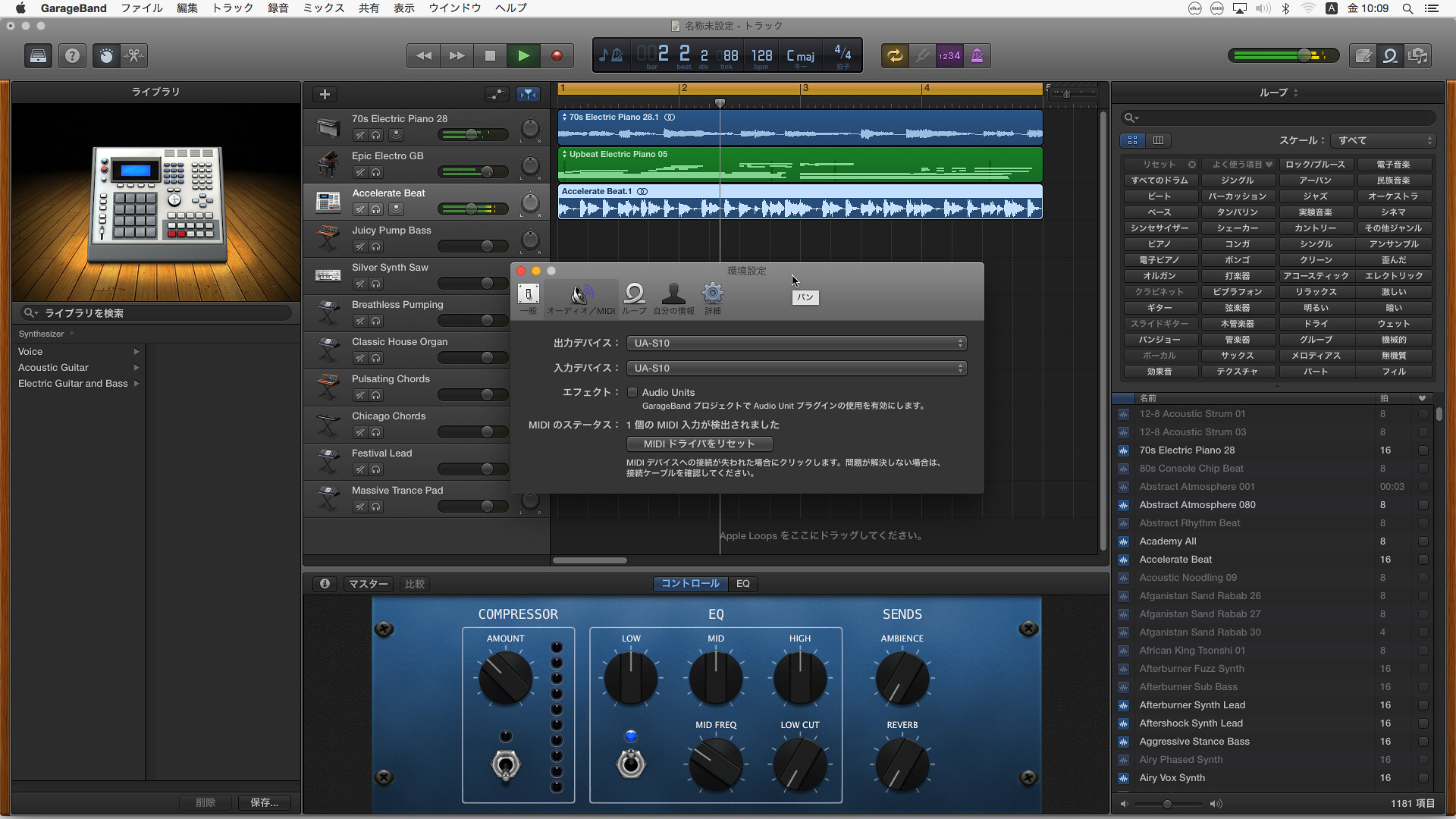Toggle the 1234 Count-in button
The height and width of the screenshot is (819, 1456).
point(949,55)
